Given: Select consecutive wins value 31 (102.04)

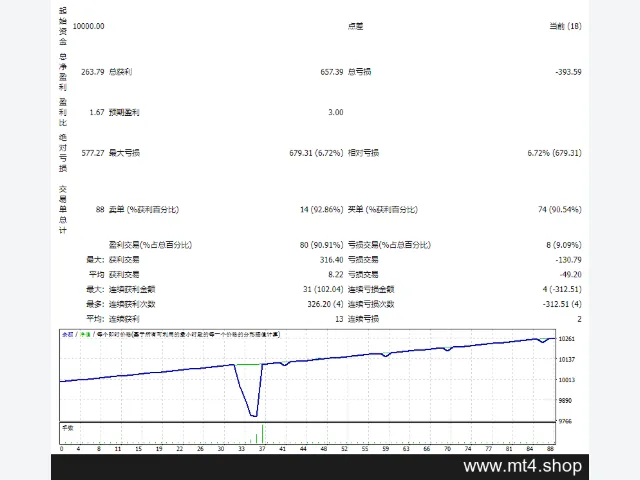Looking at the screenshot, I should click(323, 289).
